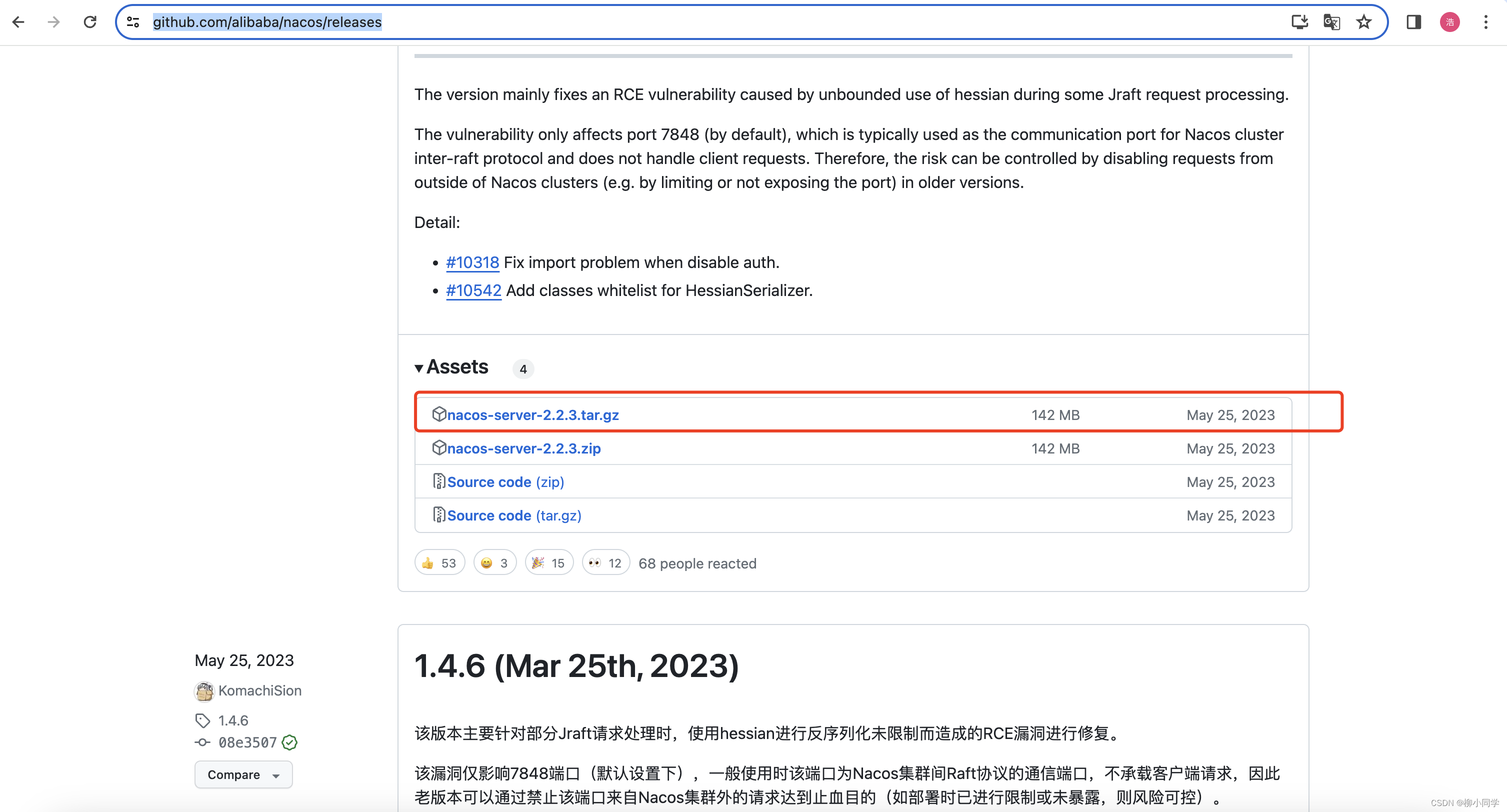Viewport: 1507px width, 812px height.
Task: Download nacos-server-2.2.3.tar.gz
Action: [x=532, y=415]
